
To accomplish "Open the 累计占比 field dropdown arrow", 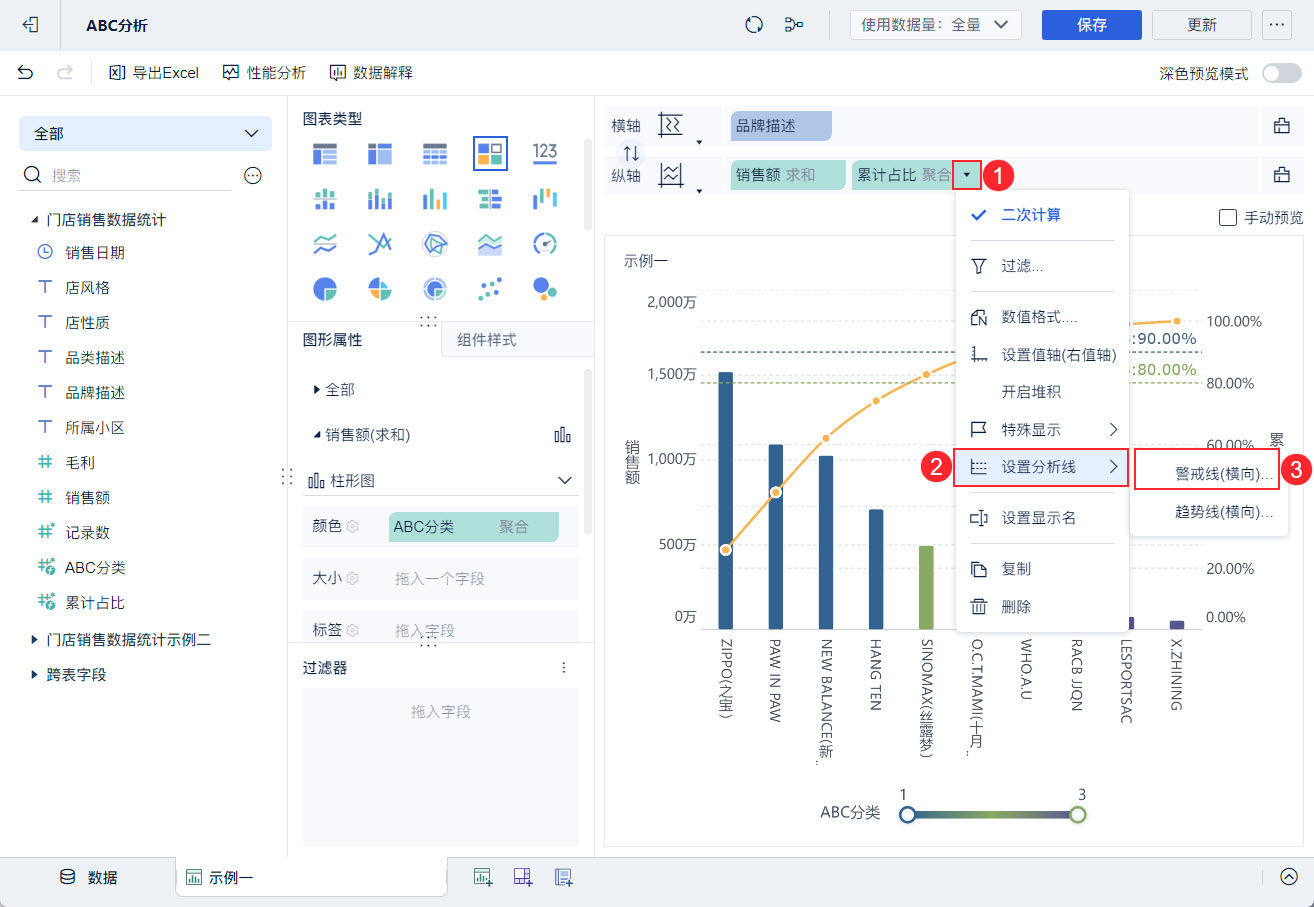I will pyautogui.click(x=967, y=175).
